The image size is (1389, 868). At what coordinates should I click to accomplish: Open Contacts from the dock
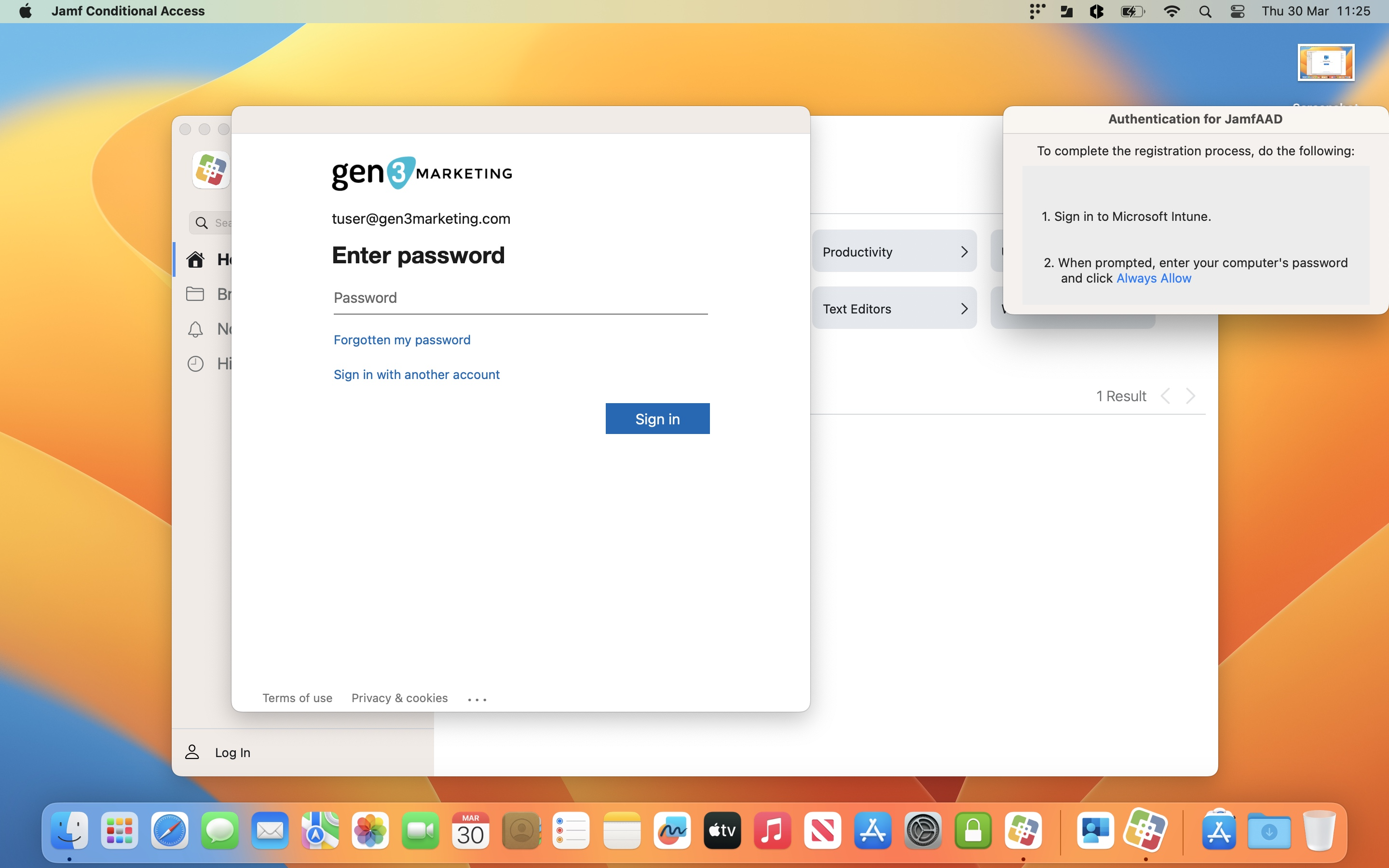pyautogui.click(x=521, y=830)
